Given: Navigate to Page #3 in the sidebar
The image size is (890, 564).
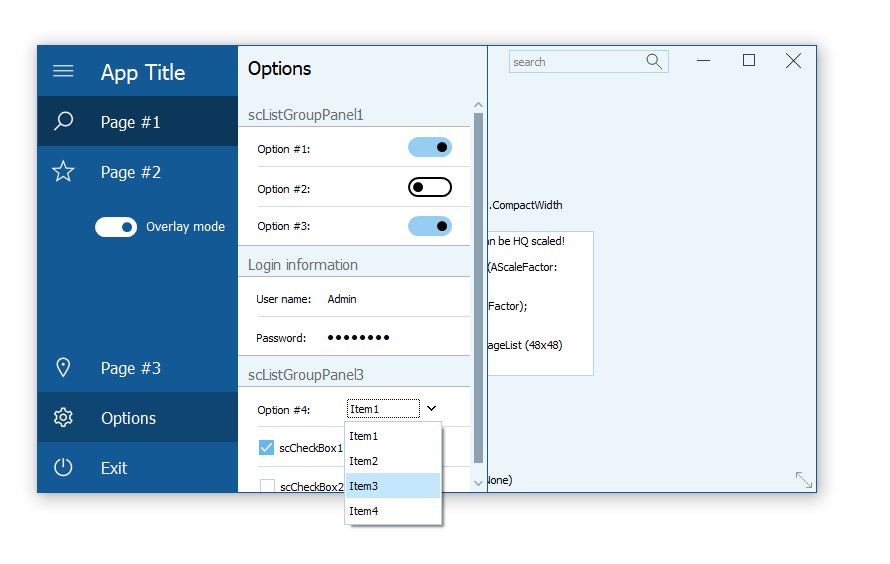Looking at the screenshot, I should point(137,368).
